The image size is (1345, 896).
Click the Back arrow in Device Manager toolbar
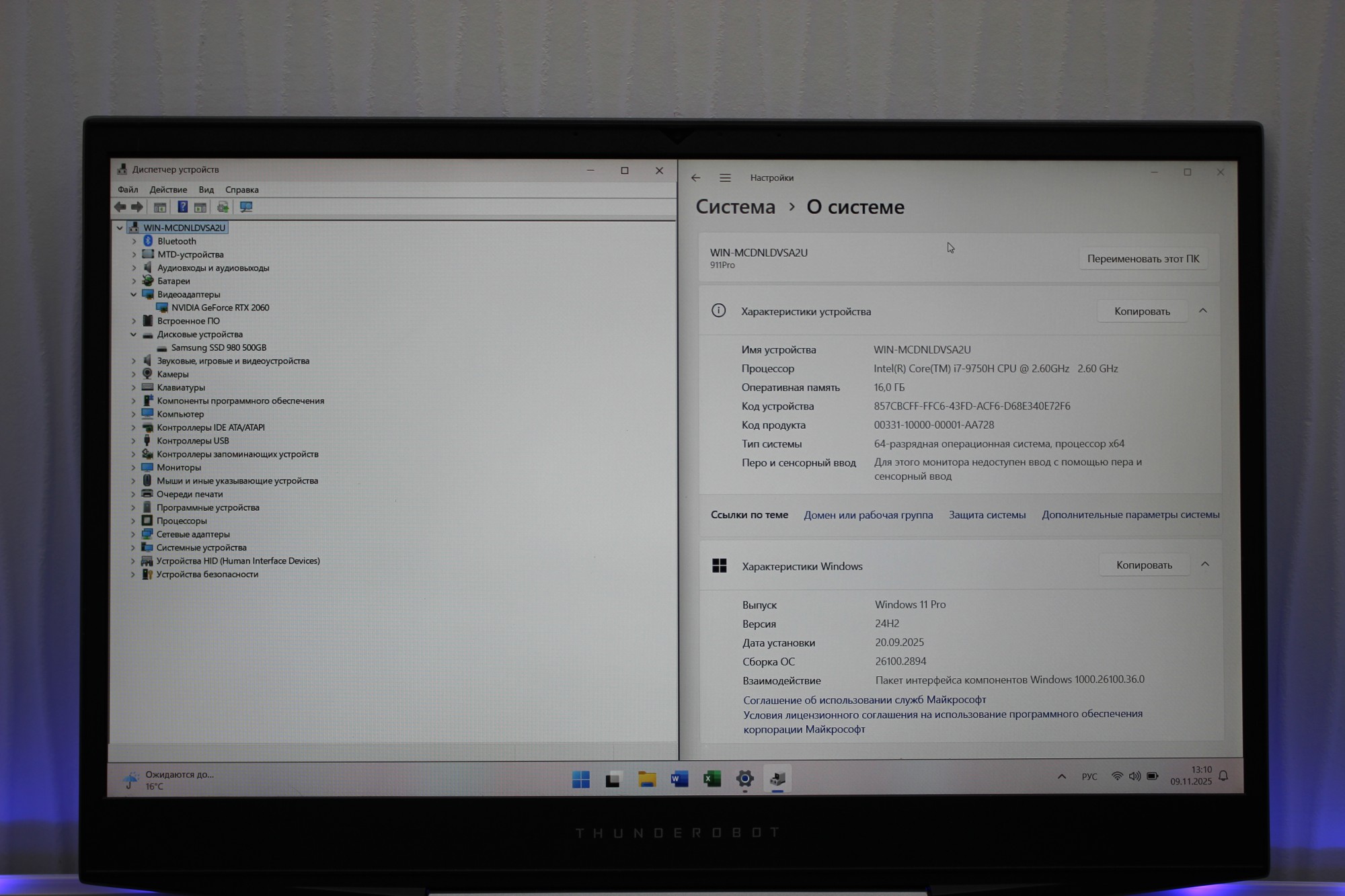[x=120, y=207]
